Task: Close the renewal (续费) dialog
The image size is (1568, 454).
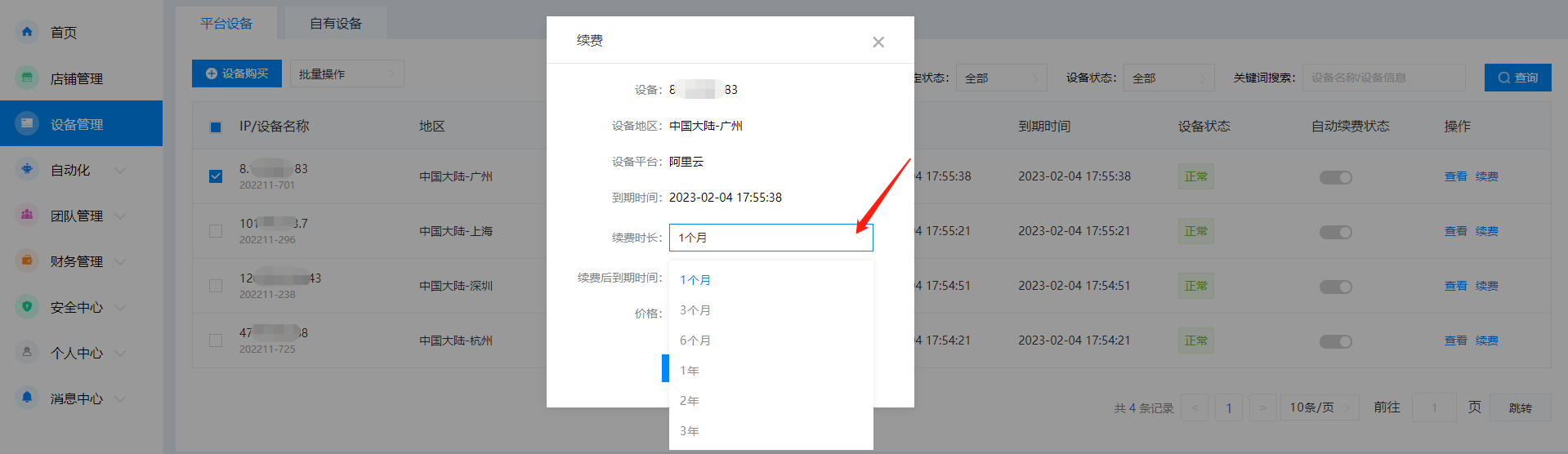Action: (878, 42)
